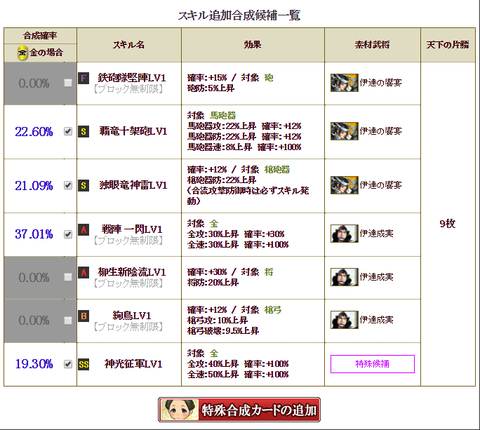This screenshot has width=480, height=430.
Task: Click the 合成確率 column header
Action: (40, 35)
